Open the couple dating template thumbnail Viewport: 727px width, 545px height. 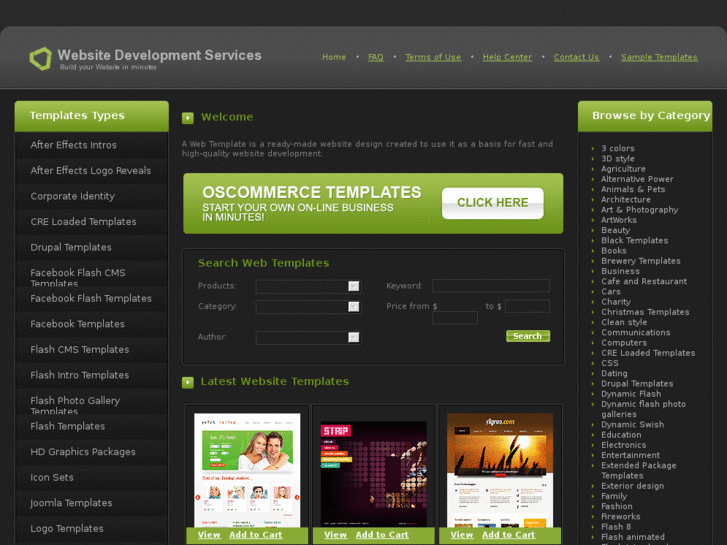[247, 470]
